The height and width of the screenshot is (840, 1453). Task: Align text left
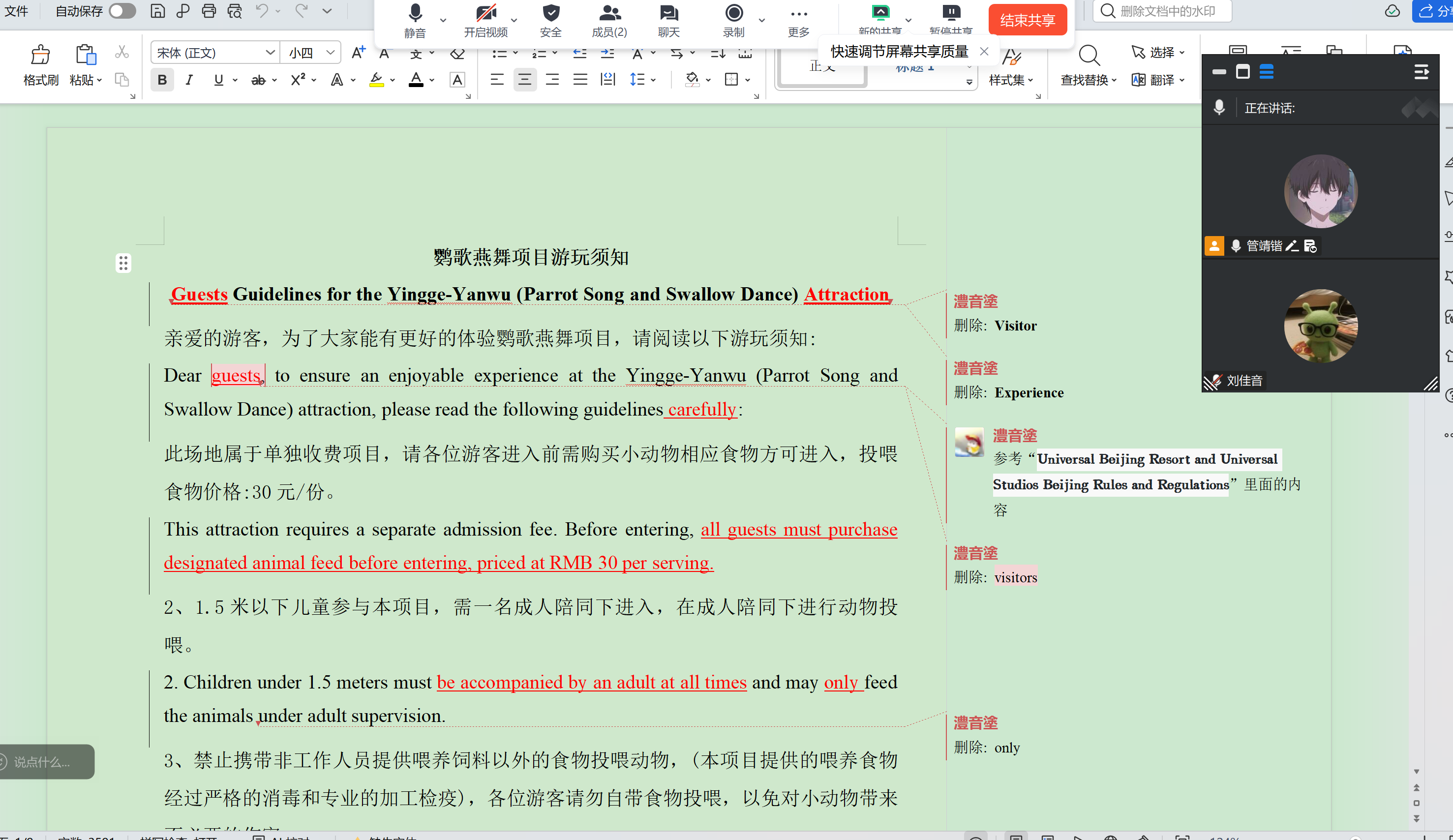click(496, 80)
